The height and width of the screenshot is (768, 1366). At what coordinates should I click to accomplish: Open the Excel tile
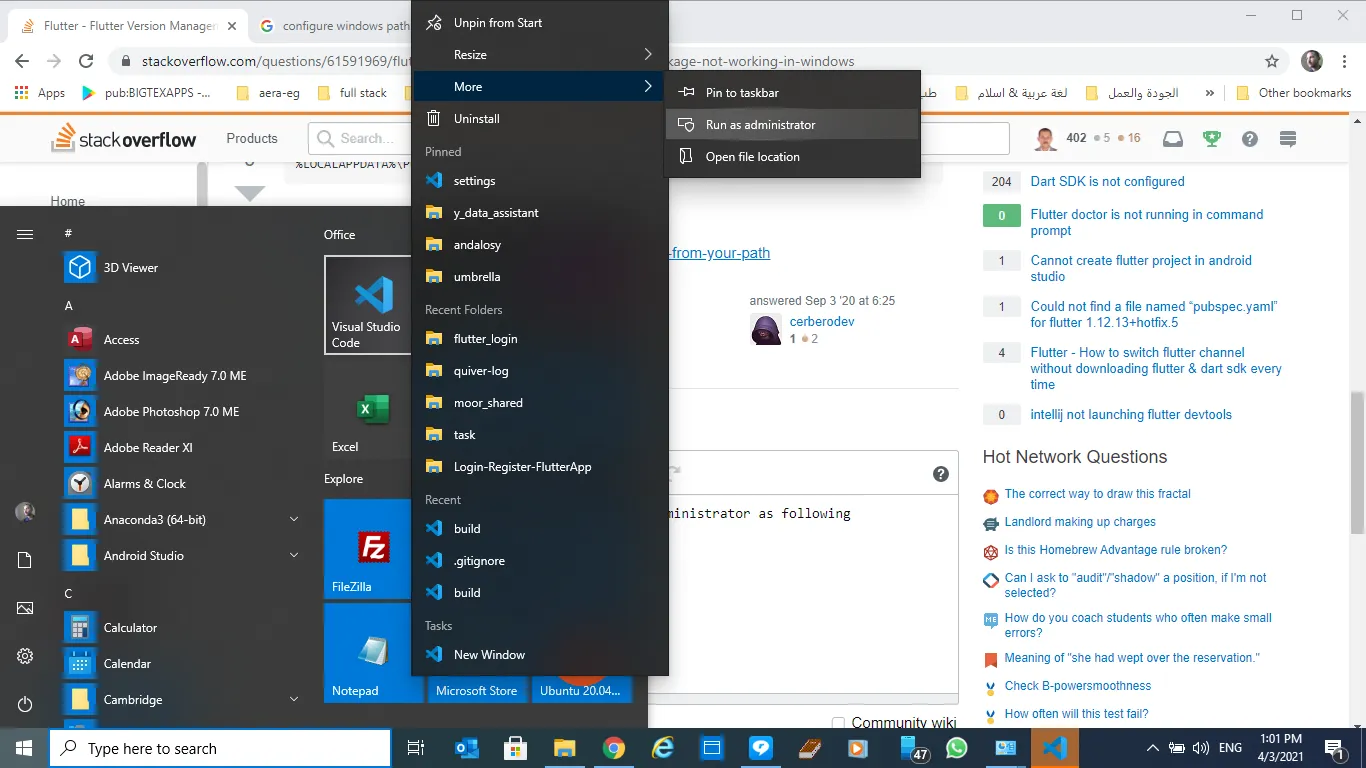click(368, 410)
